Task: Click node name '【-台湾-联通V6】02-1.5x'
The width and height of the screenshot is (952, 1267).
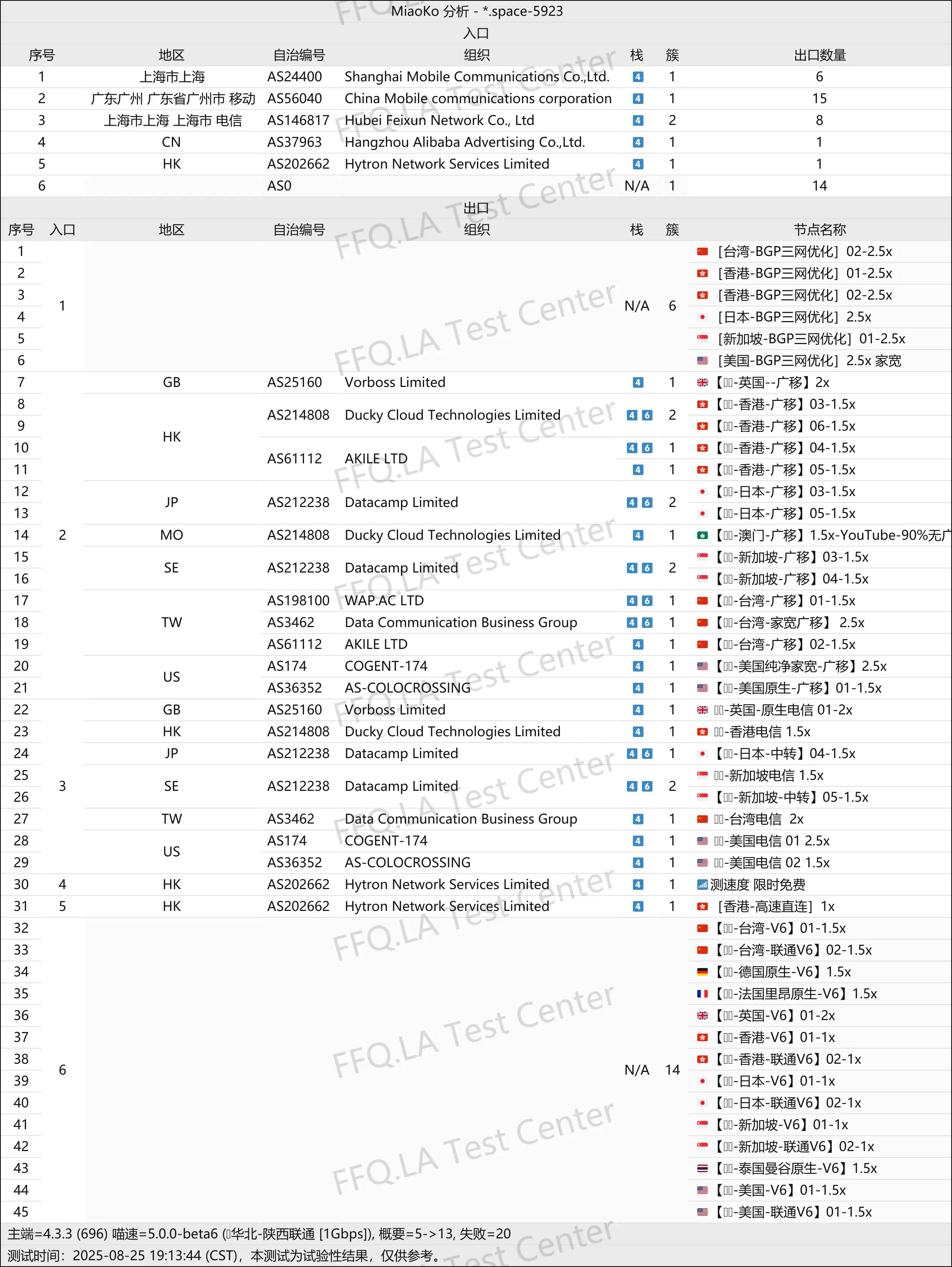Action: click(x=792, y=950)
